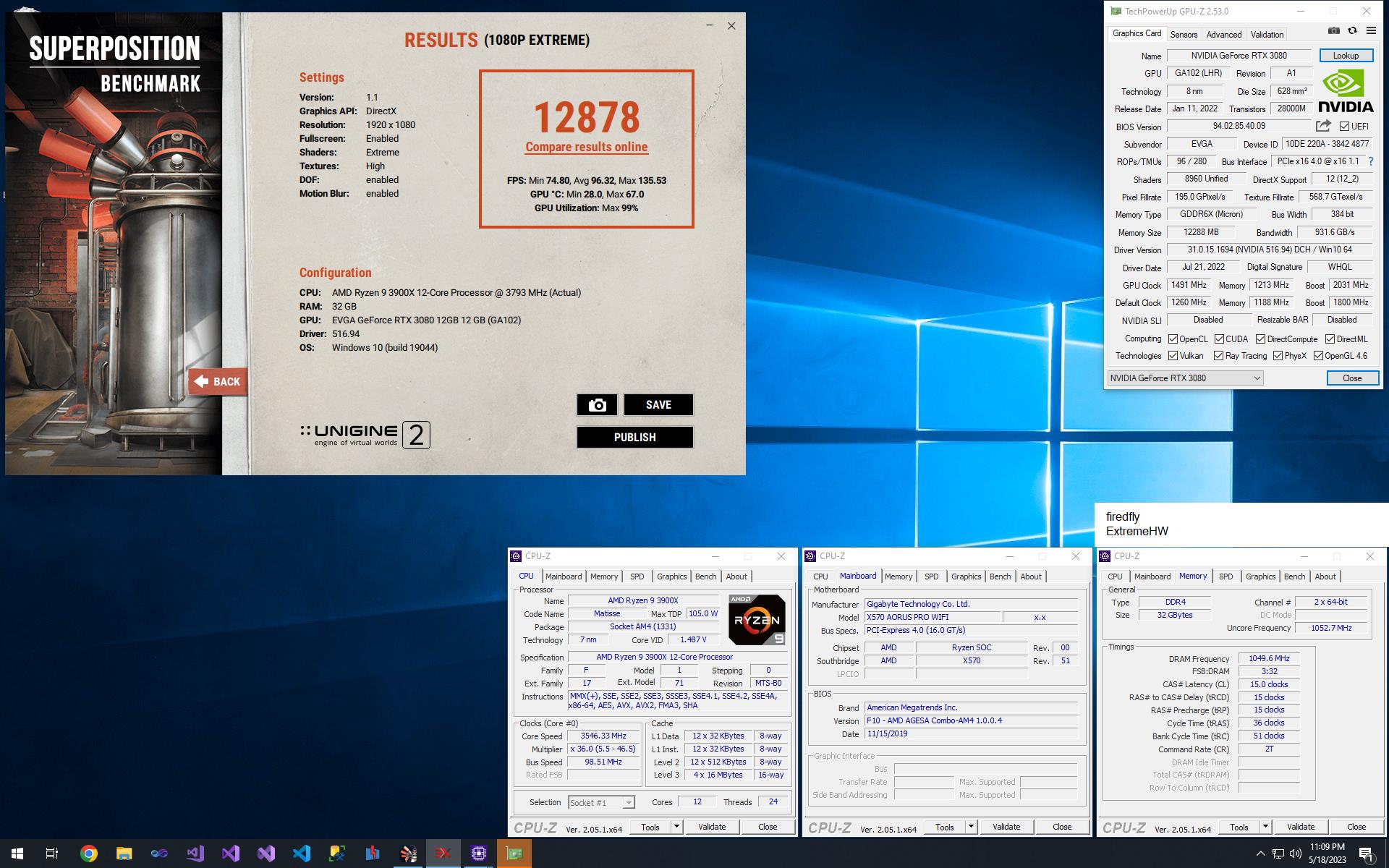The height and width of the screenshot is (868, 1389).
Task: Click the blue infinity-loop taskbar icon
Action: (x=159, y=854)
